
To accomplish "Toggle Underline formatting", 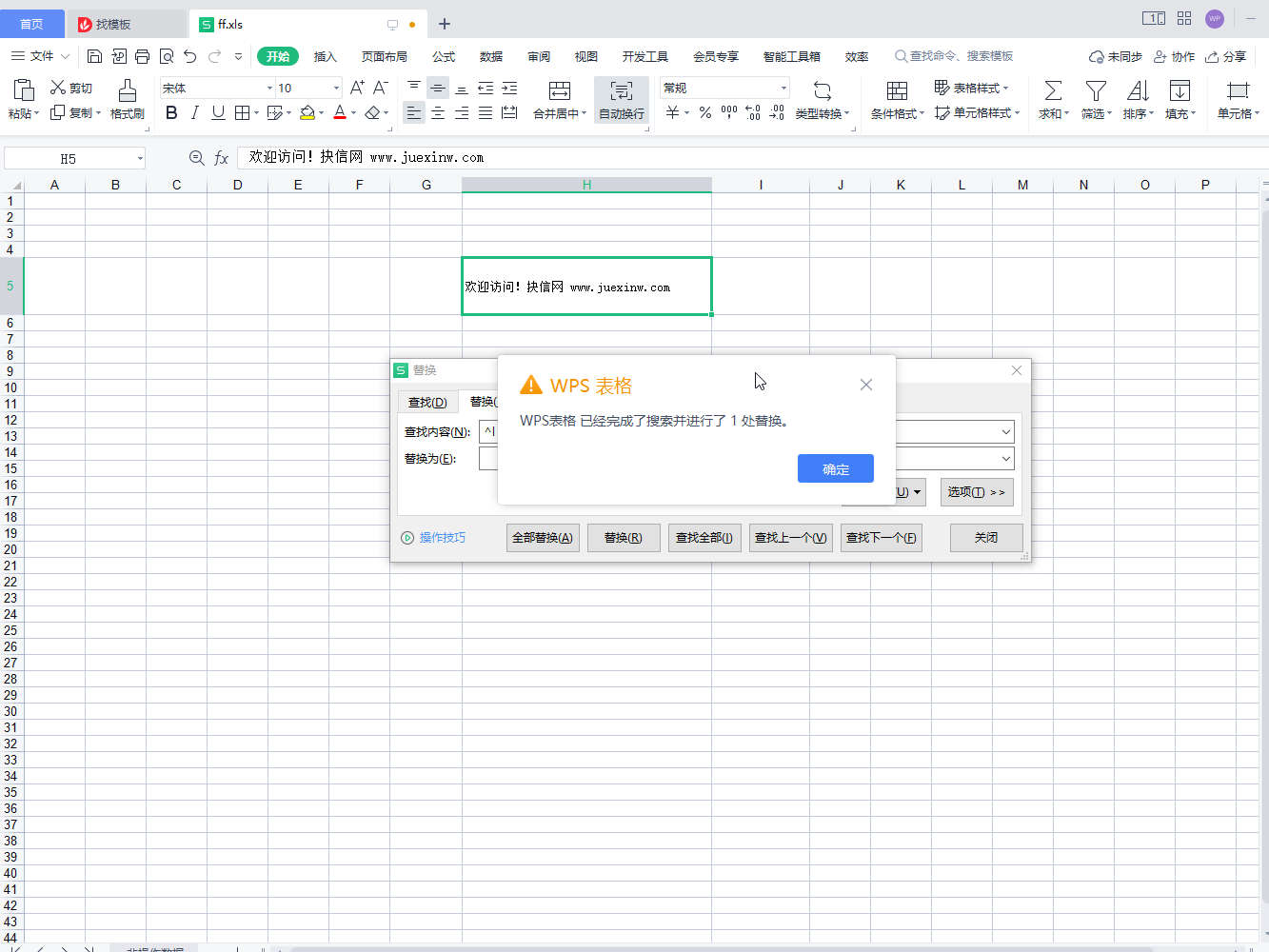I will (218, 113).
